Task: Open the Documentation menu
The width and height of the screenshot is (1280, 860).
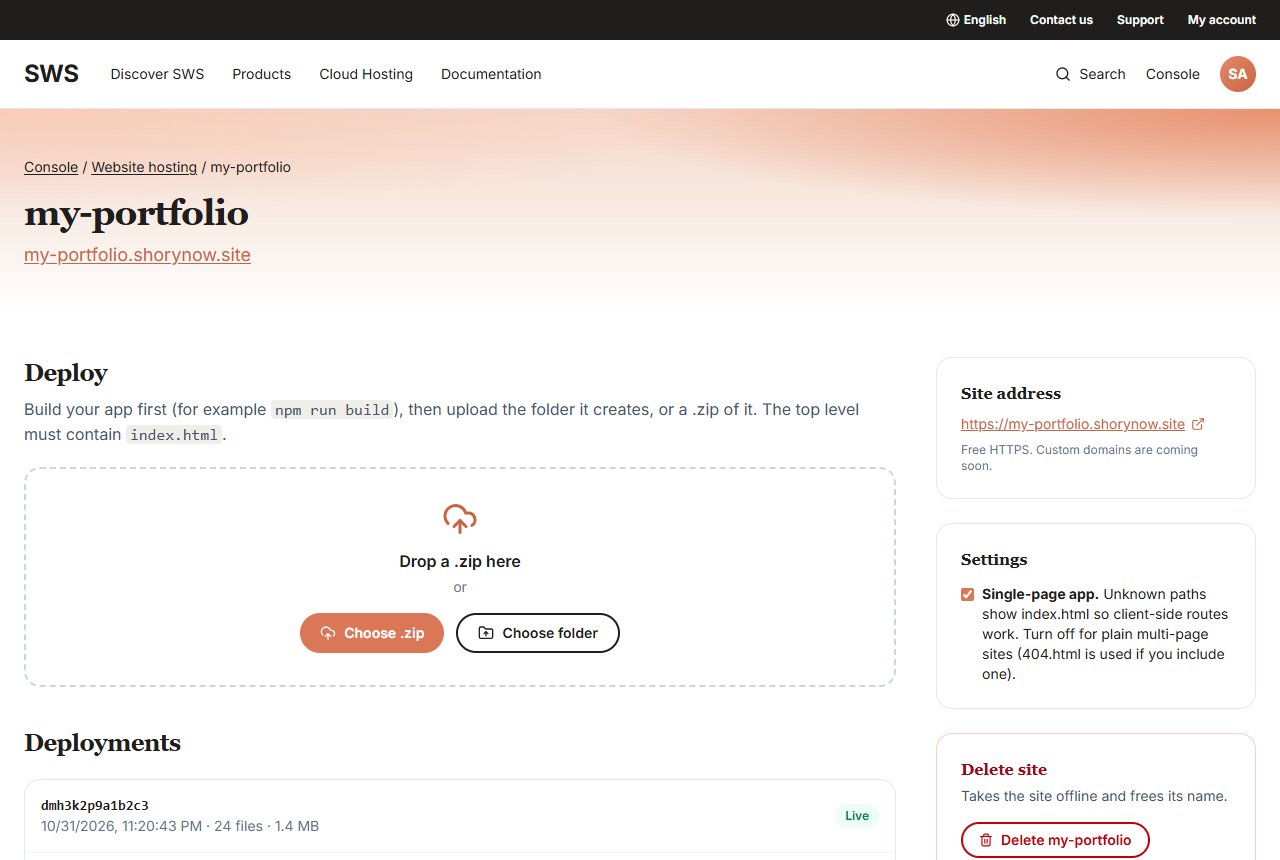Action: (491, 74)
